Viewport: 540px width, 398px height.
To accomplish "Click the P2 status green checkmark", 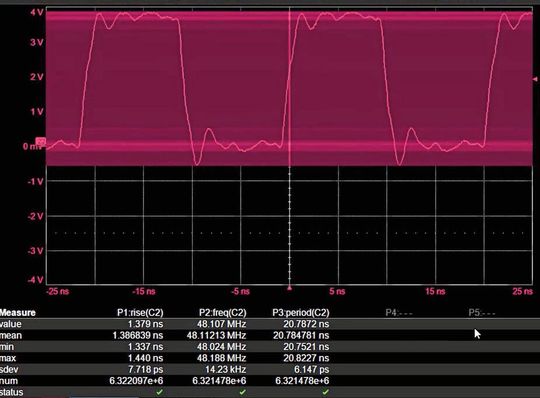I will click(242, 392).
